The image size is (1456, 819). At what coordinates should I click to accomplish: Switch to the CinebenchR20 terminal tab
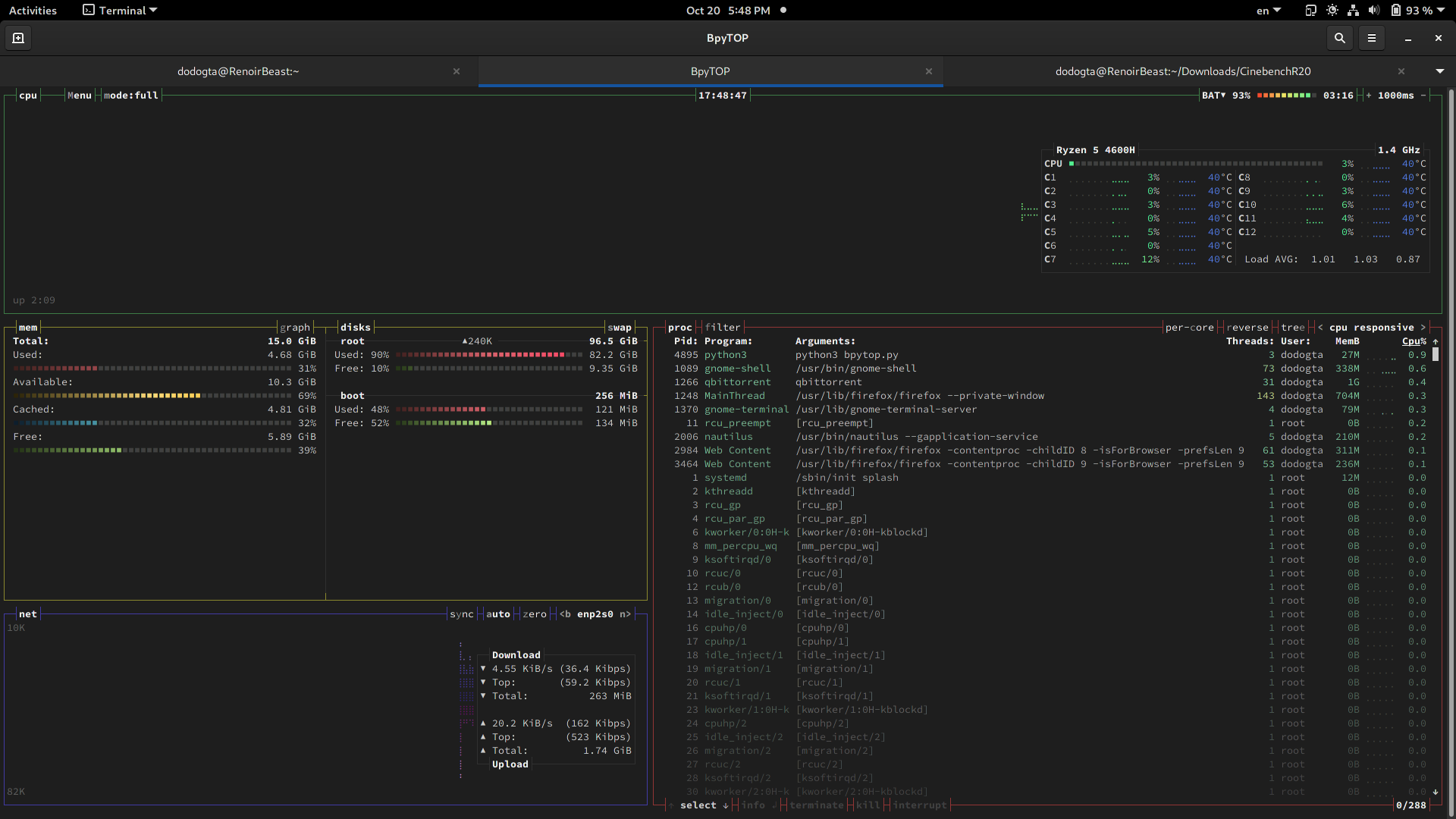tap(1183, 71)
